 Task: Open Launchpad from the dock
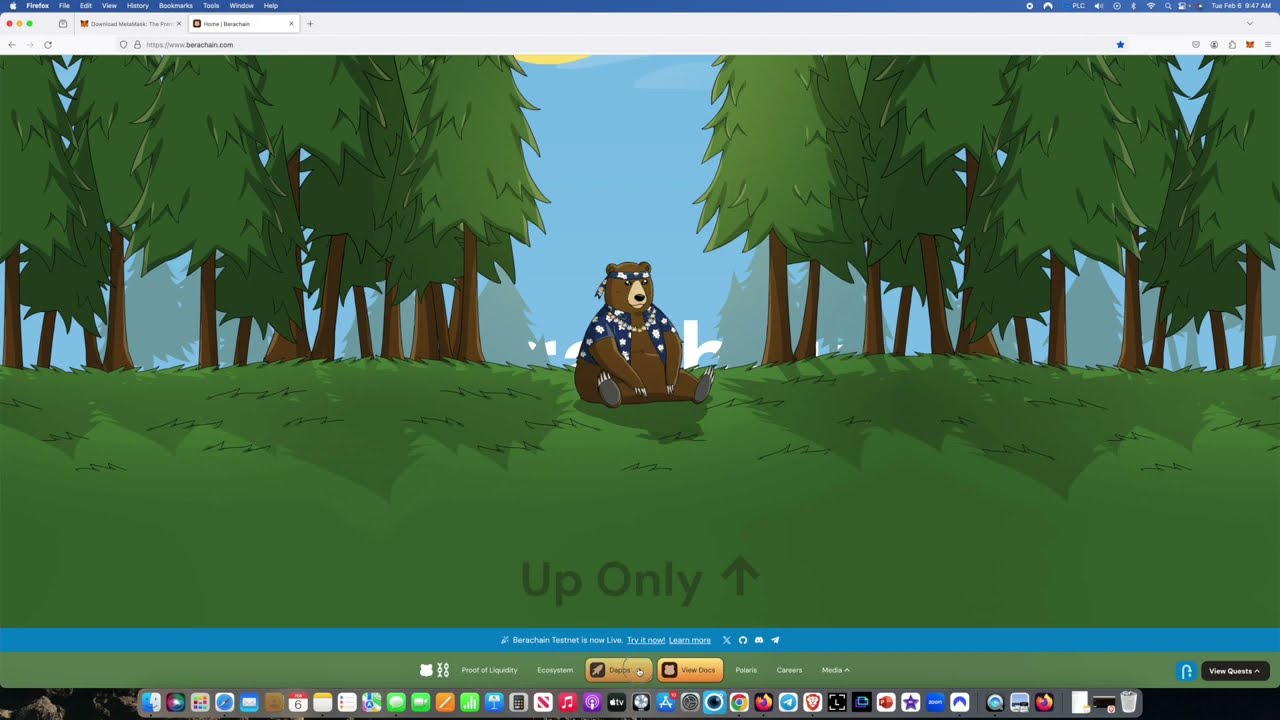(x=200, y=703)
